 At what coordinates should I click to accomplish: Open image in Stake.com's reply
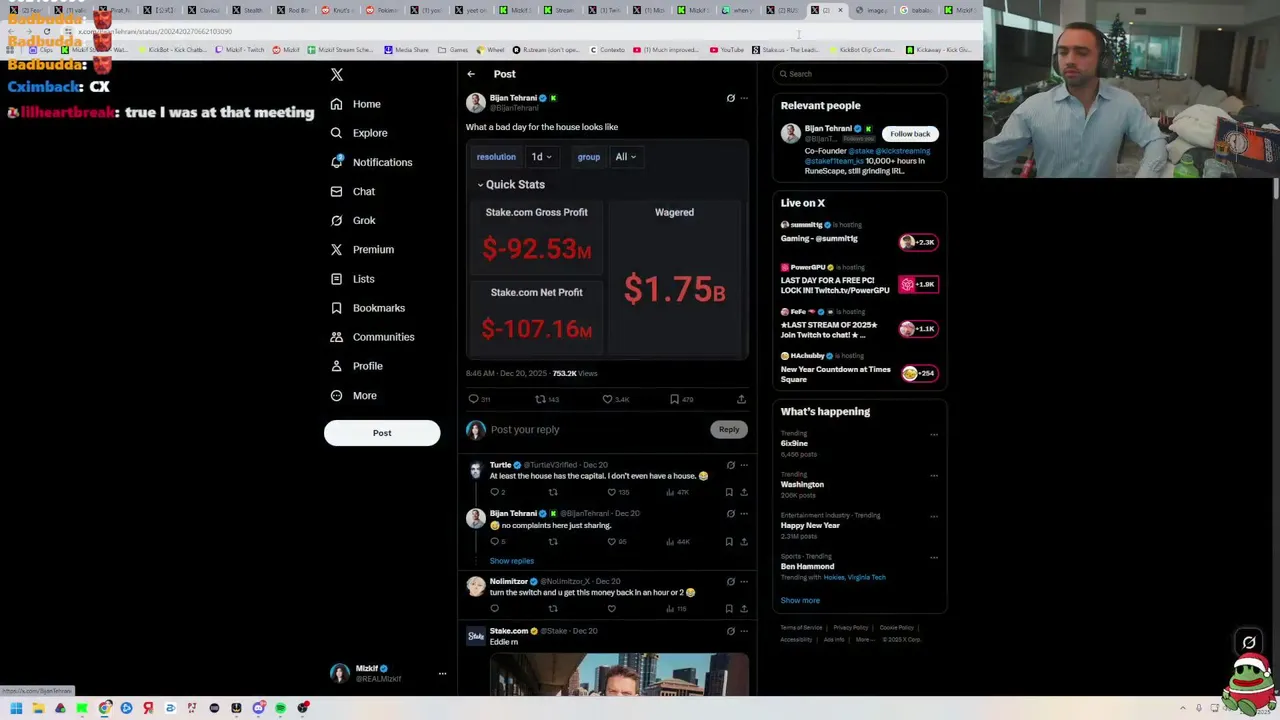pyautogui.click(x=619, y=674)
